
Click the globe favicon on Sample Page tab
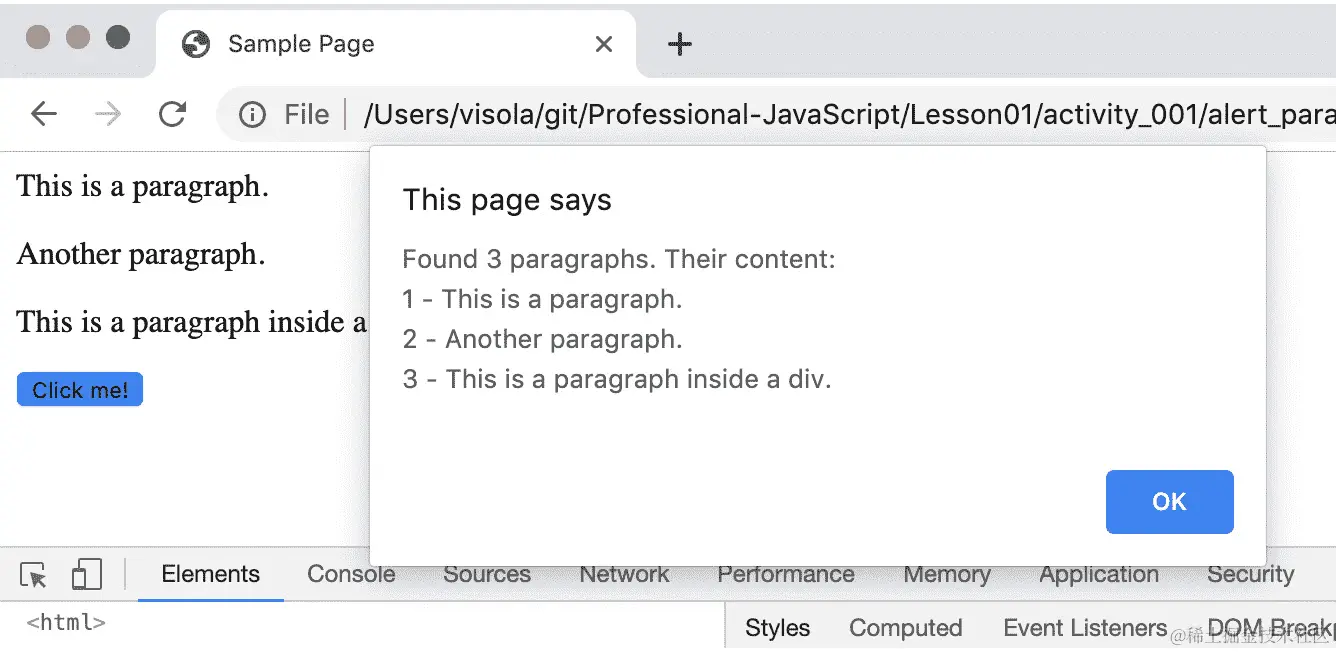(x=196, y=44)
